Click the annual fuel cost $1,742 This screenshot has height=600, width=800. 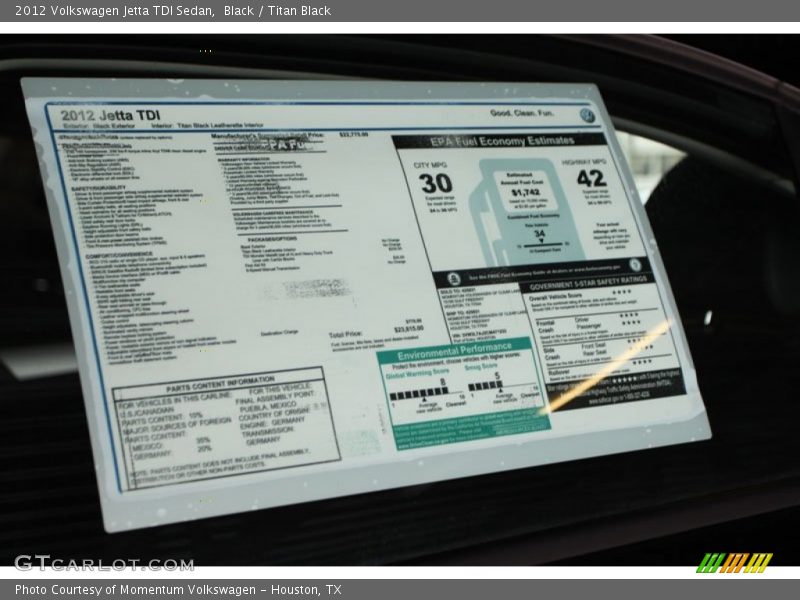tap(526, 192)
